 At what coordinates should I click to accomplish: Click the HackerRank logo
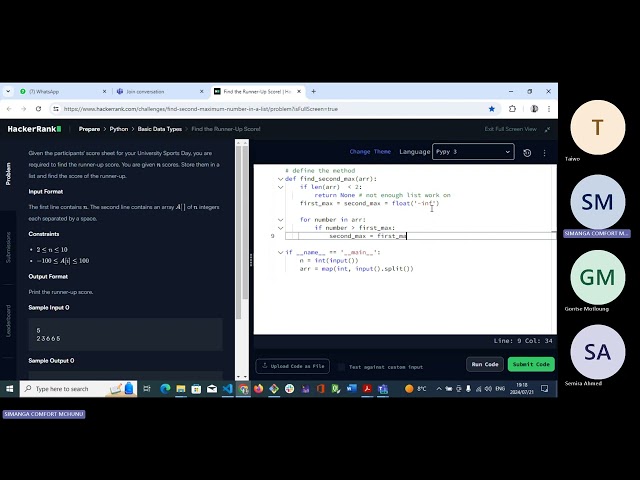coord(34,129)
